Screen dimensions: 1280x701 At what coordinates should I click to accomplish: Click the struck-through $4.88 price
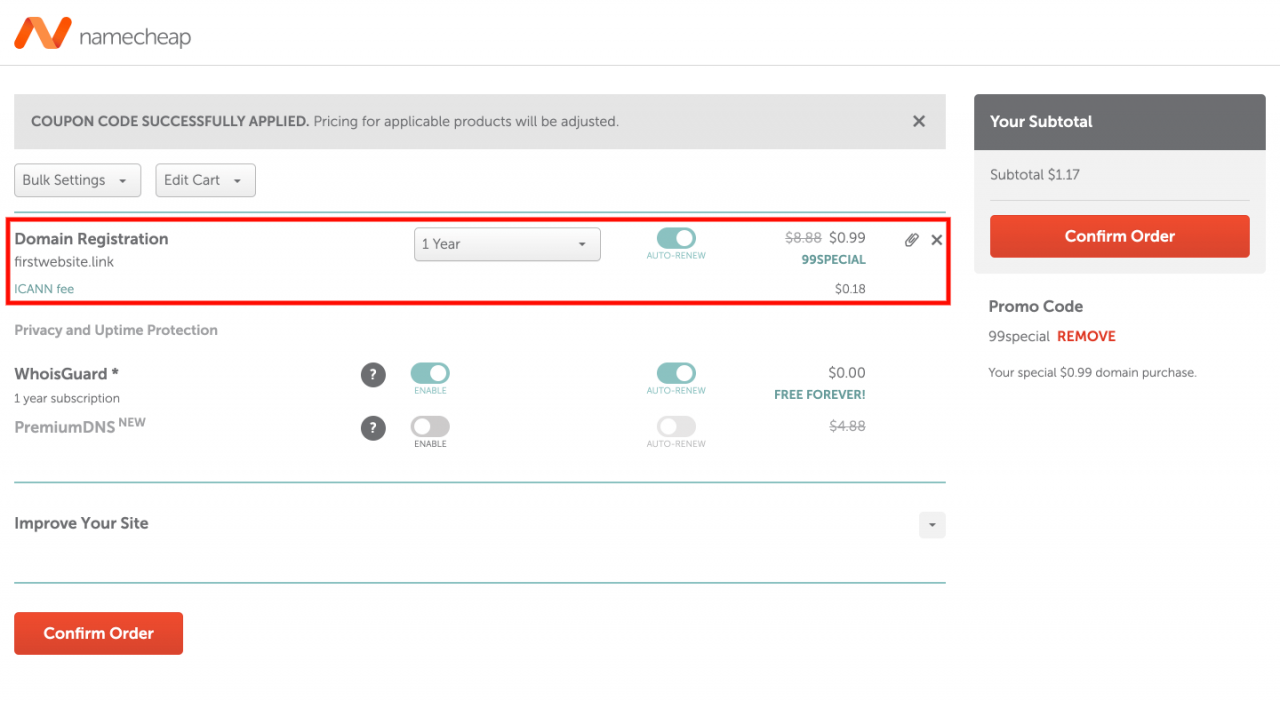[847, 426]
